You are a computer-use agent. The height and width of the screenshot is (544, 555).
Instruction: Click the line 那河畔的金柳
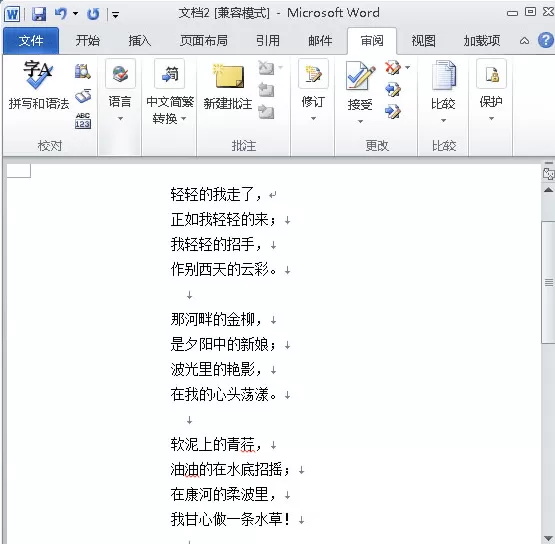(216, 319)
